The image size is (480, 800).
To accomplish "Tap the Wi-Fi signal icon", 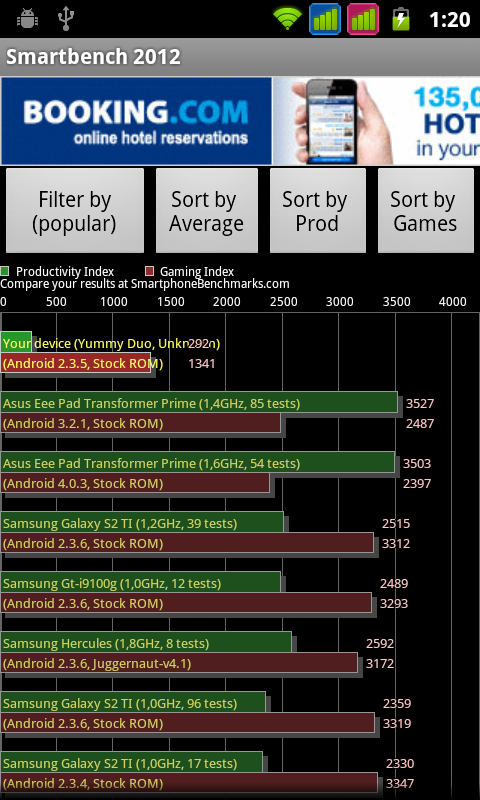I will point(288,19).
